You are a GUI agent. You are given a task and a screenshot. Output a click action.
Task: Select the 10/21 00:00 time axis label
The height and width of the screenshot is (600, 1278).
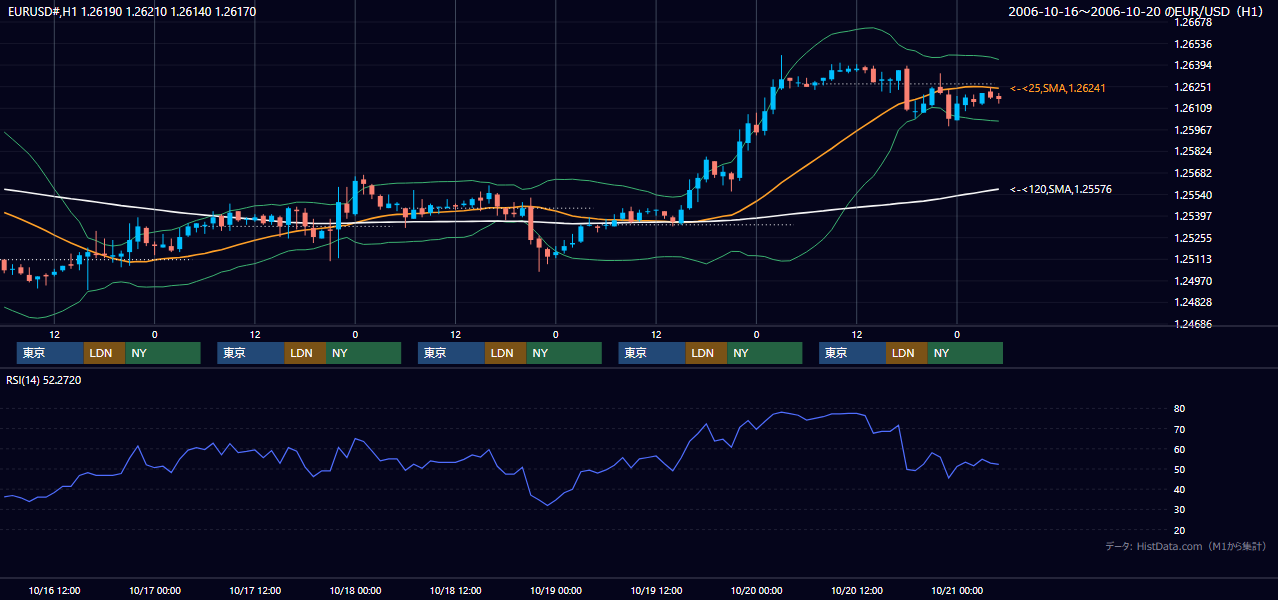click(957, 590)
